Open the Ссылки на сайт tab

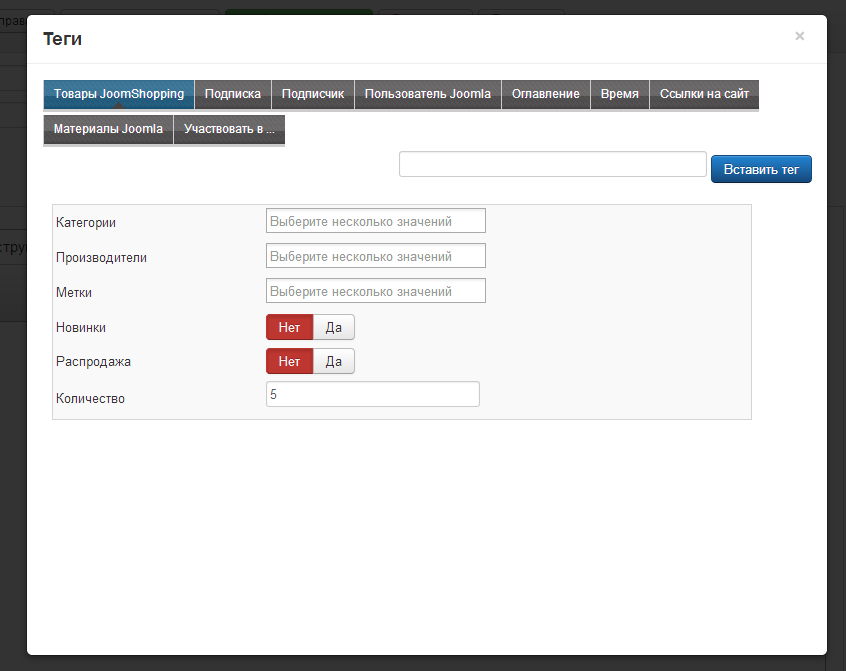click(704, 94)
